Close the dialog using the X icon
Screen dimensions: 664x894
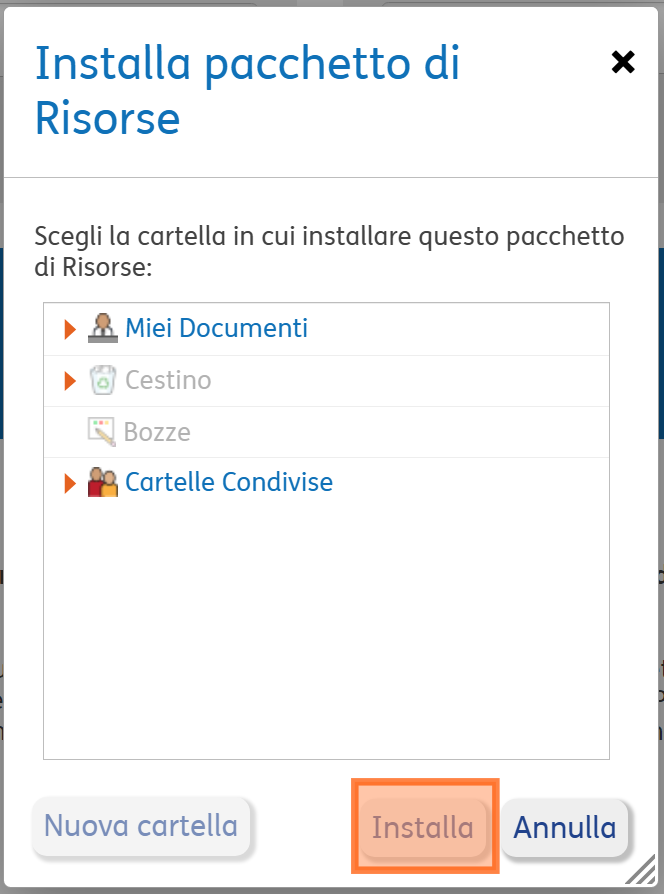623,61
